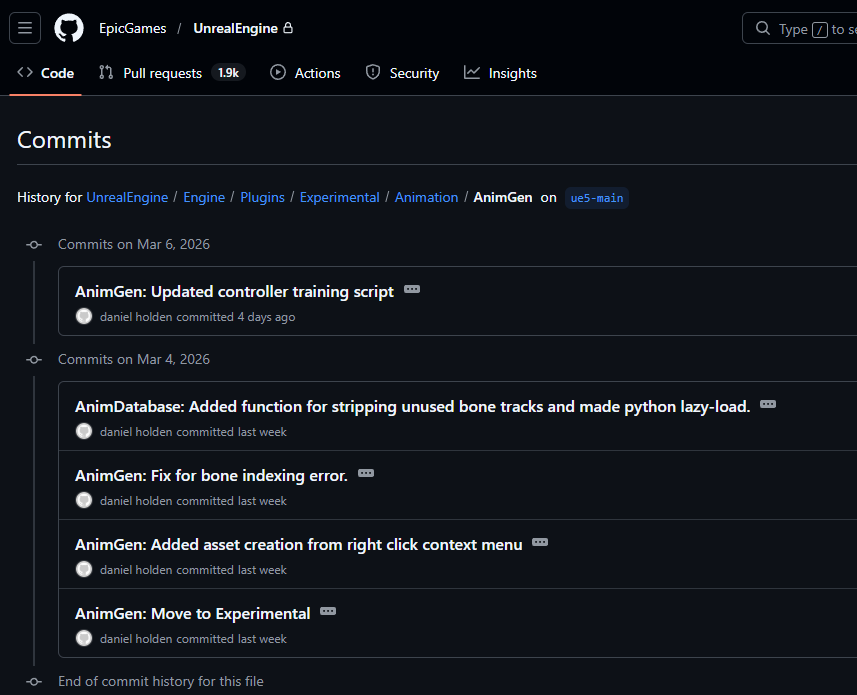Switch to the Insights tab
Viewport: 857px width, 695px height.
(x=500, y=73)
